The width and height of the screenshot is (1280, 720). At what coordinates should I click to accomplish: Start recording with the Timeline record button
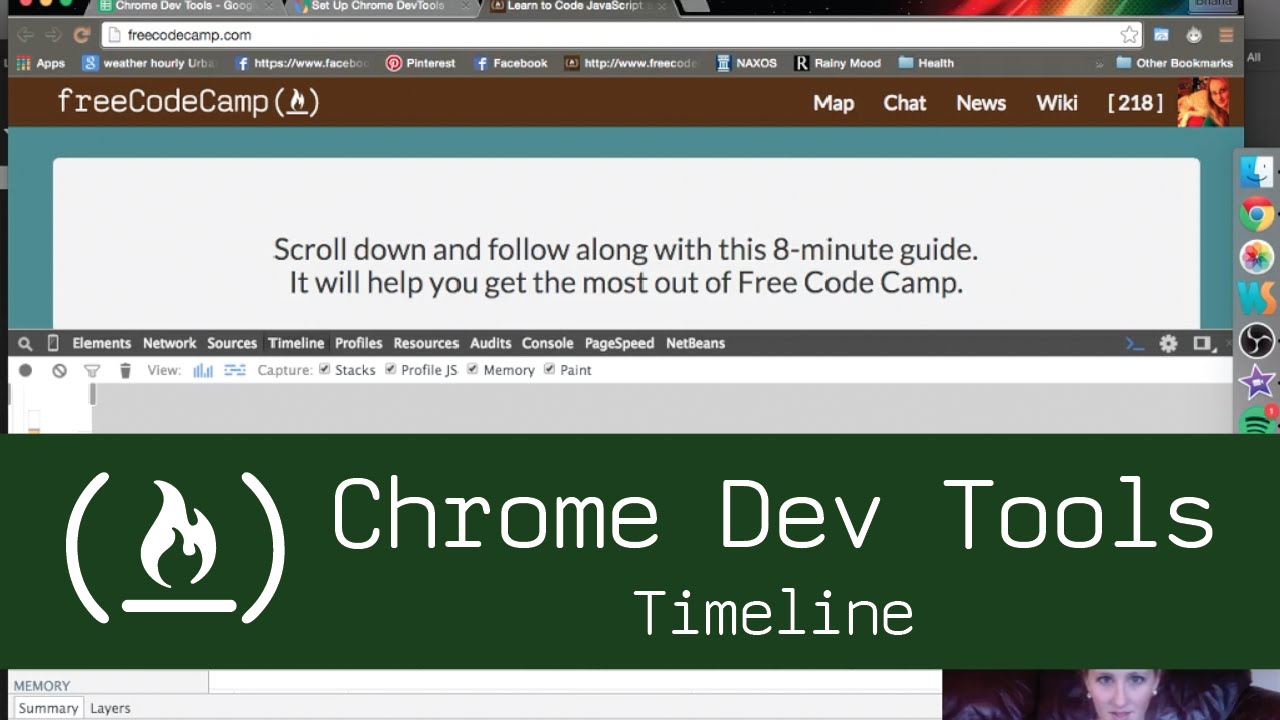(26, 370)
